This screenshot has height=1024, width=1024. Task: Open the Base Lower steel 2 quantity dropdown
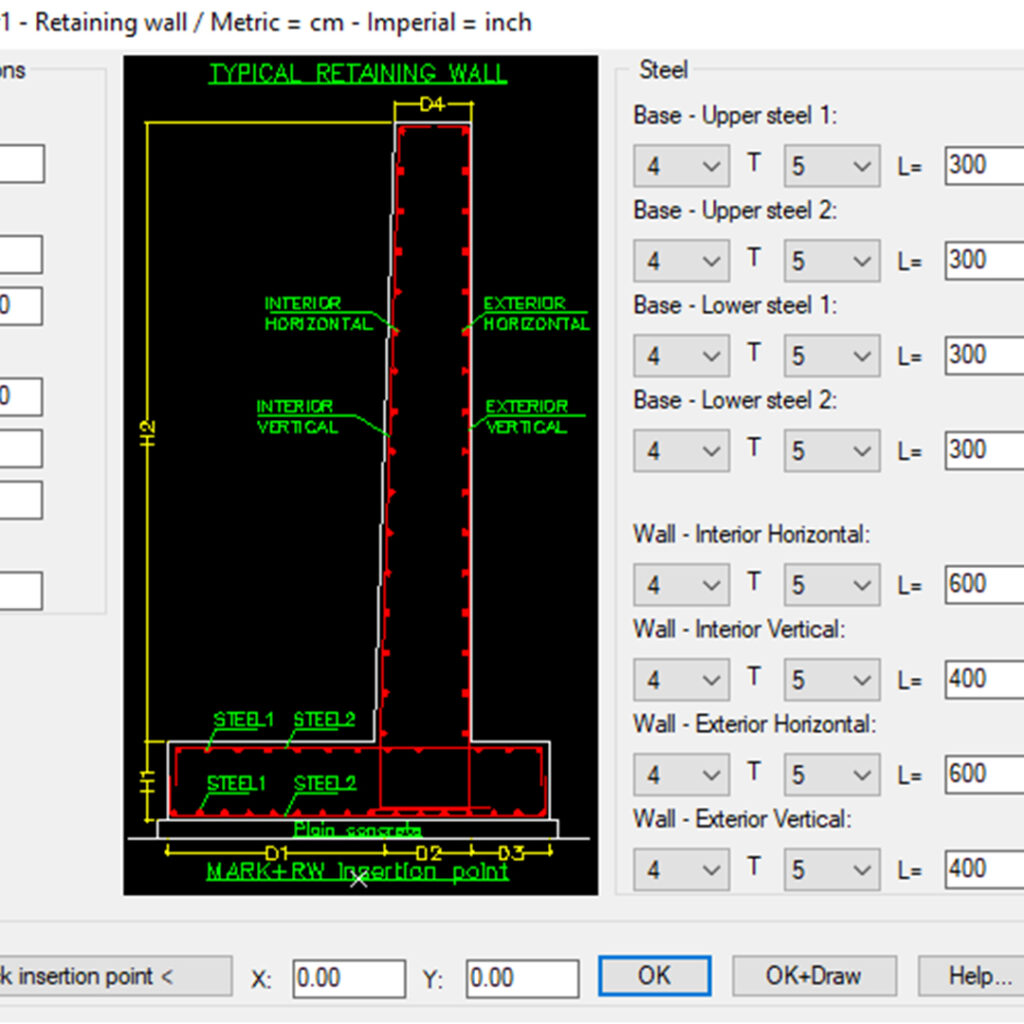click(x=681, y=450)
